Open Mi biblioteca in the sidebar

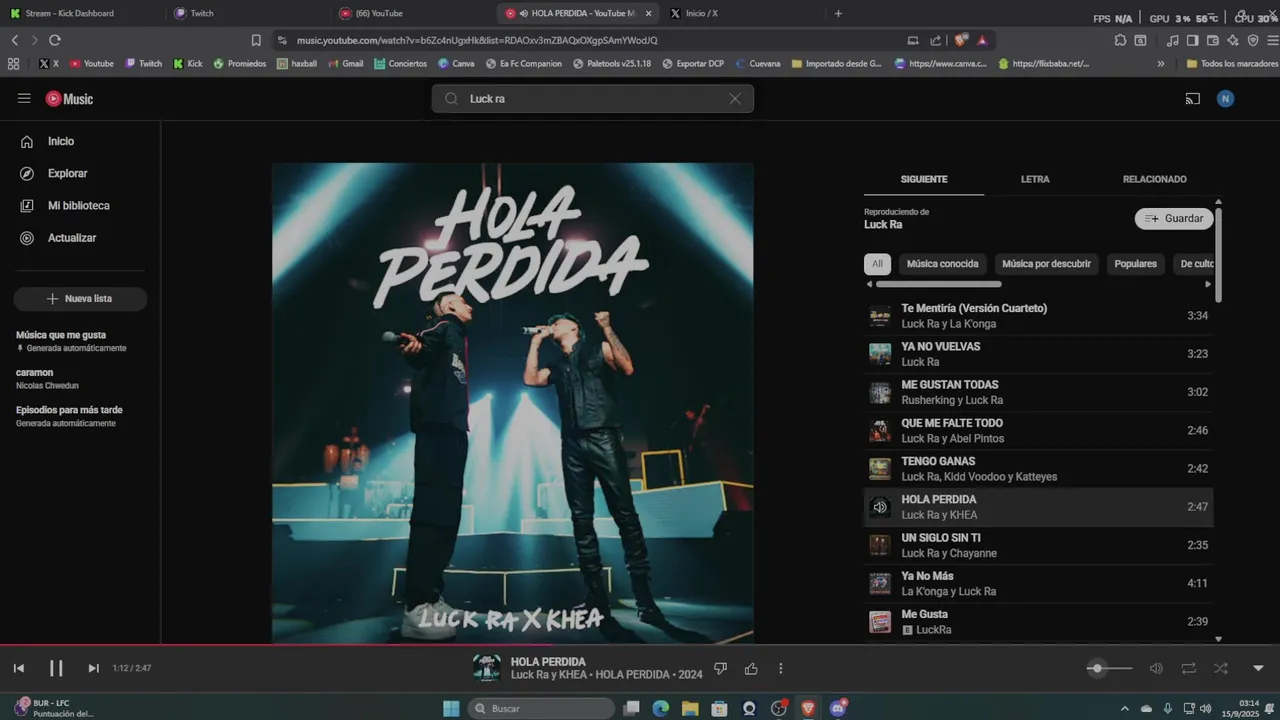click(x=80, y=205)
